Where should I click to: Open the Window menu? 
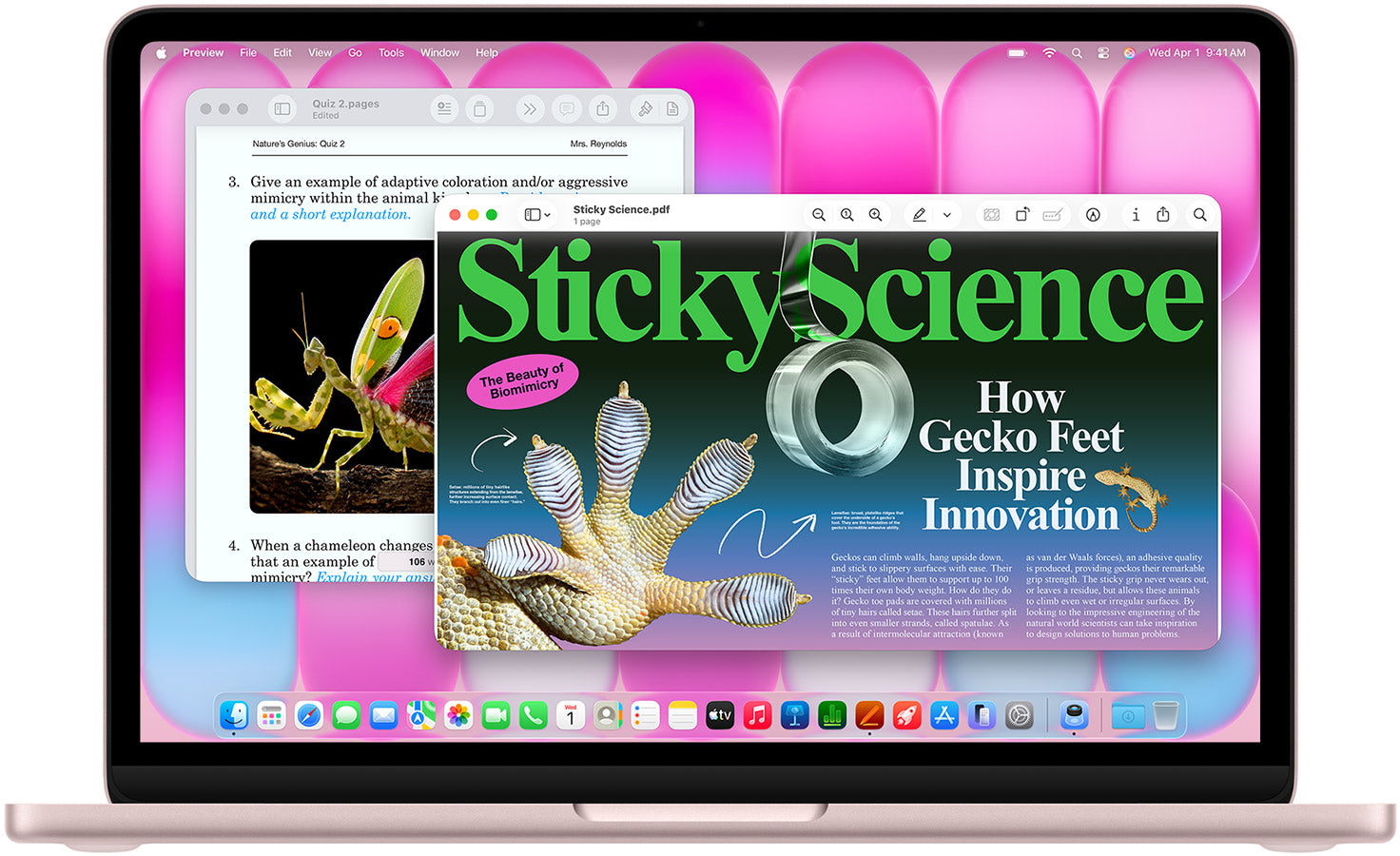(x=439, y=52)
